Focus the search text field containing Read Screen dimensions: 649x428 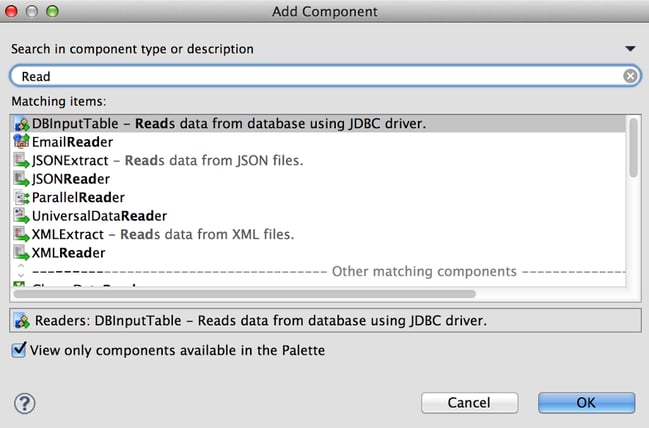[x=319, y=76]
